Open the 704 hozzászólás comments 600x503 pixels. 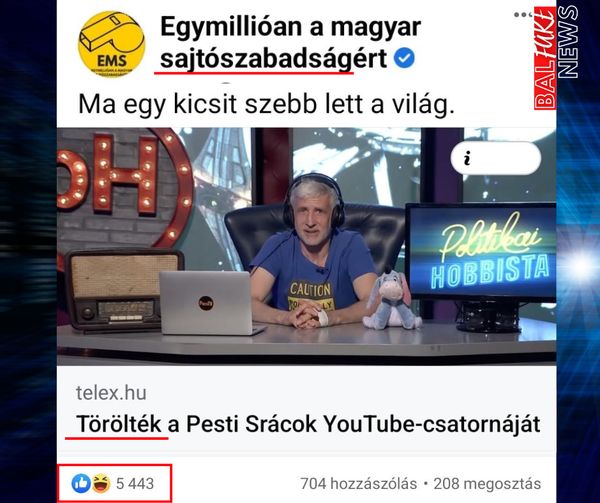[x=359, y=483]
